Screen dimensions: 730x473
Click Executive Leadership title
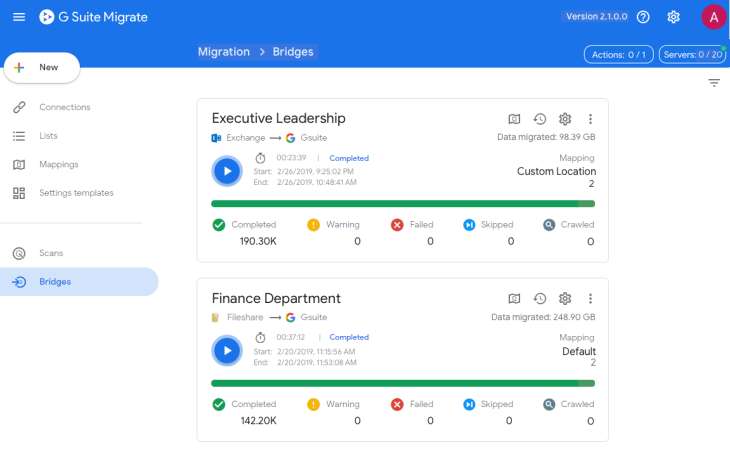click(x=278, y=118)
